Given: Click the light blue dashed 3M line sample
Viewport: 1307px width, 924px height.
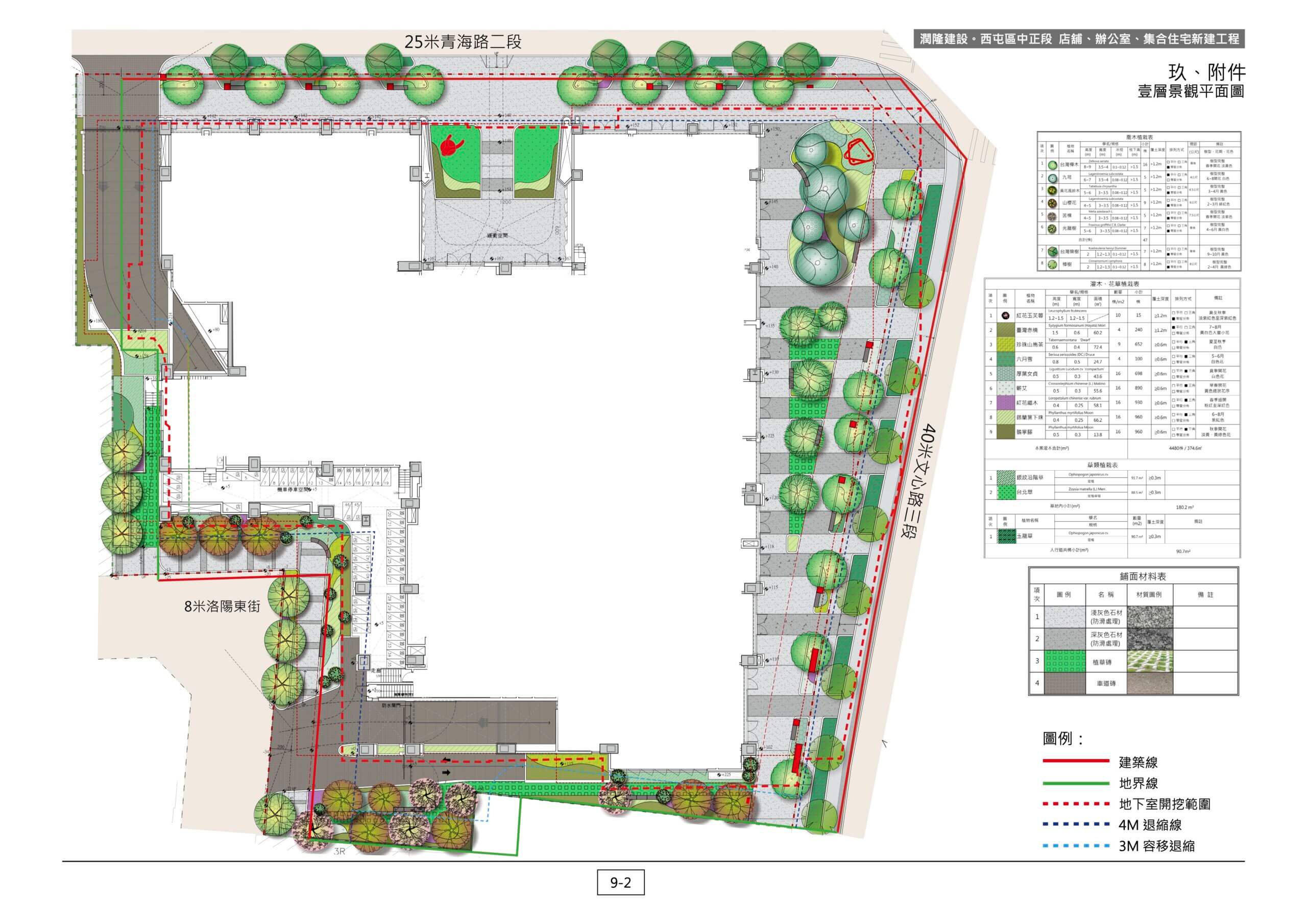Looking at the screenshot, I should [1076, 846].
